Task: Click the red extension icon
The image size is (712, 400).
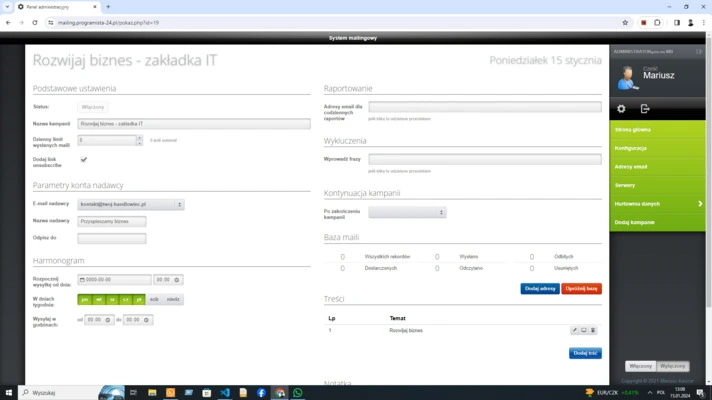Action: pyautogui.click(x=643, y=23)
